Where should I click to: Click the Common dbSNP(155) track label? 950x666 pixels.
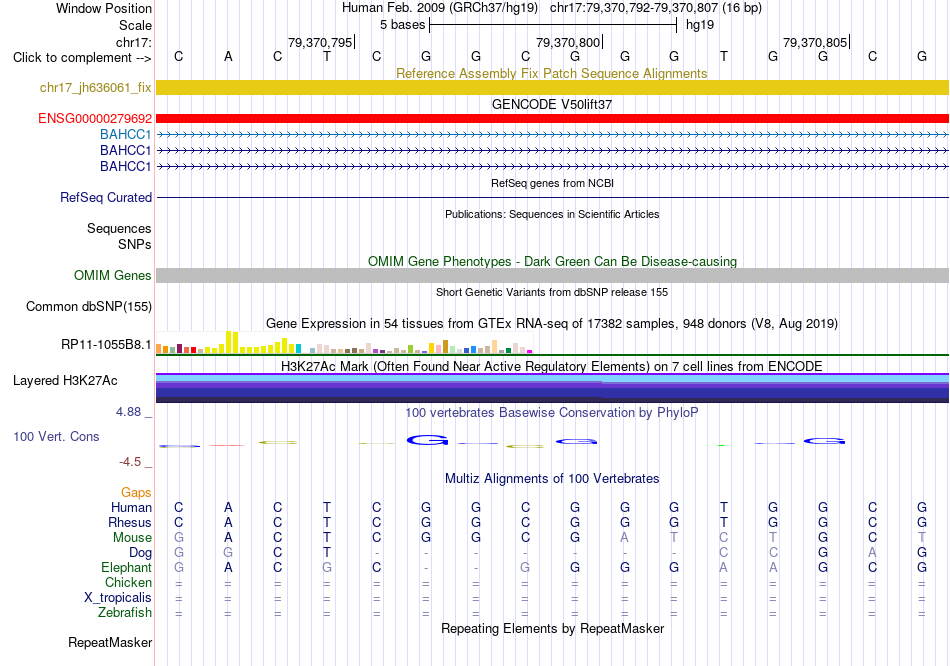coord(89,307)
